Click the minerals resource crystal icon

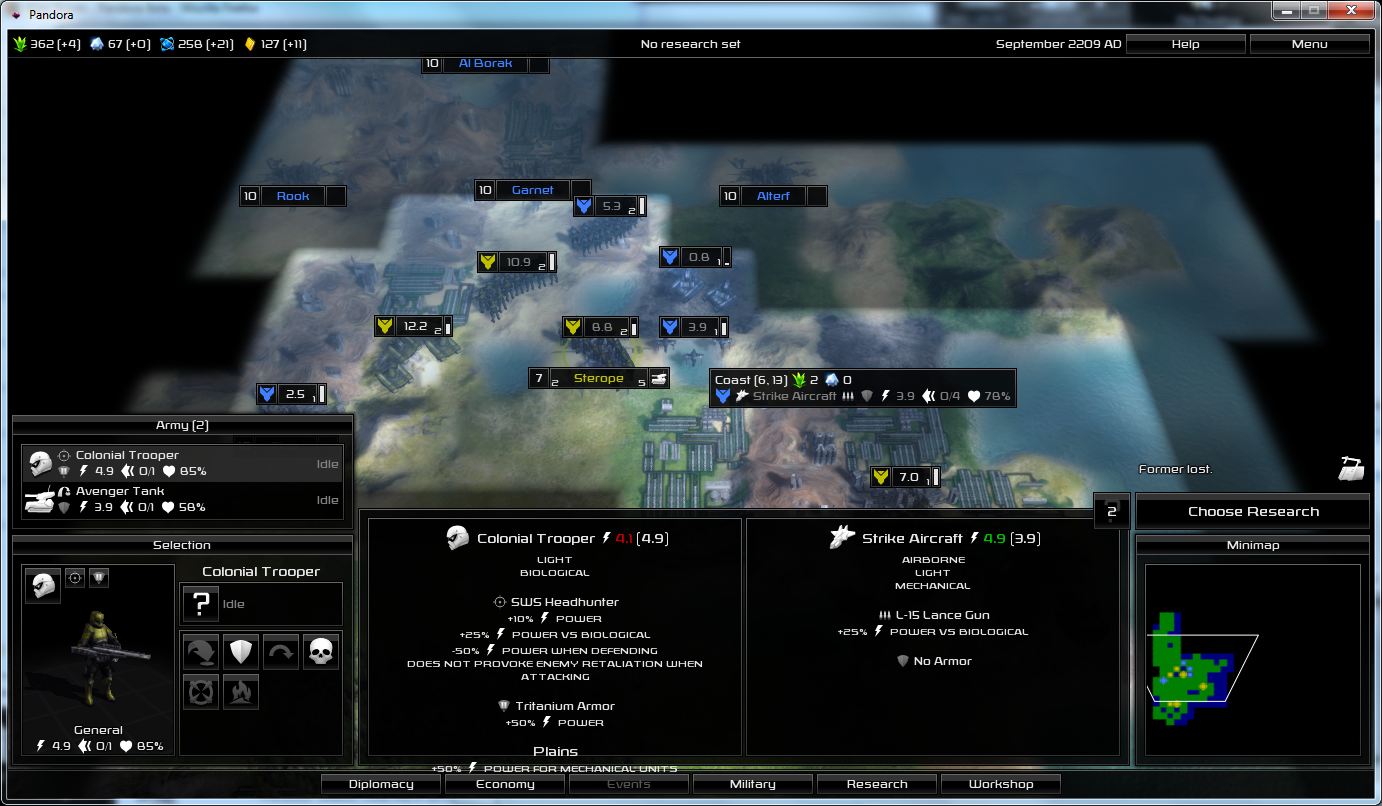coord(97,44)
